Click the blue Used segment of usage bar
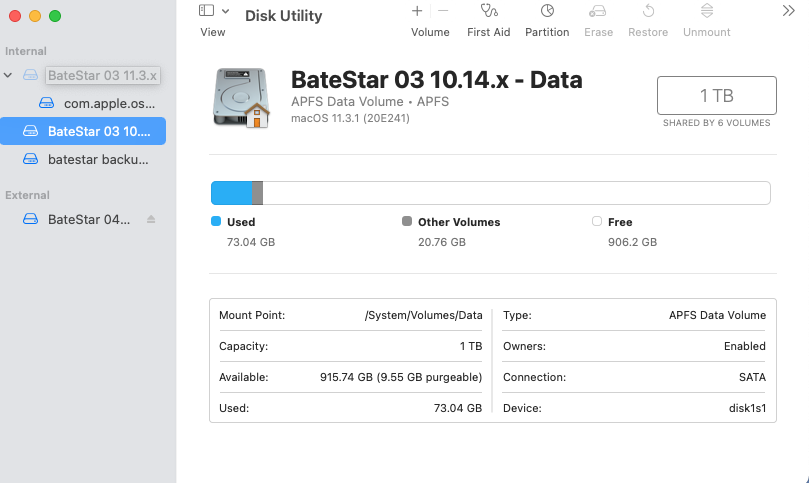 [232, 193]
